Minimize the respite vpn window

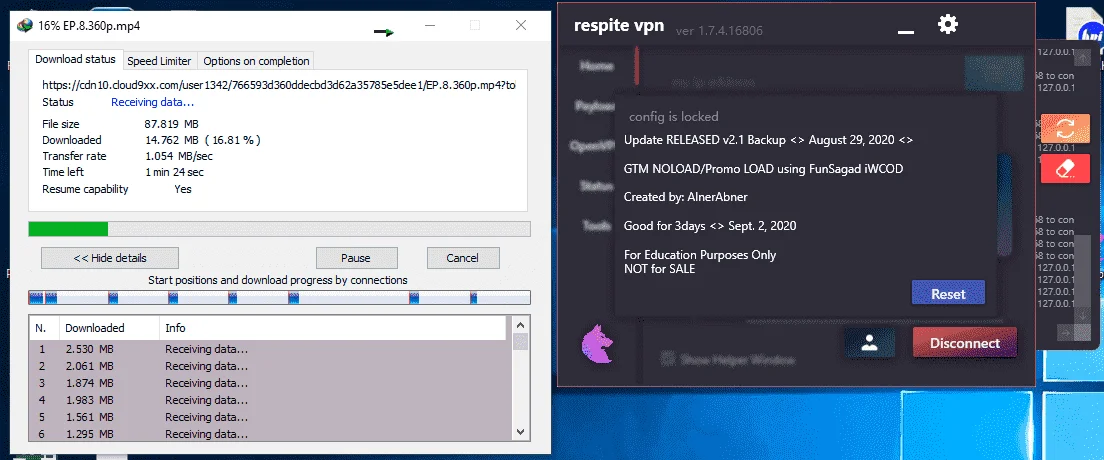tap(906, 32)
